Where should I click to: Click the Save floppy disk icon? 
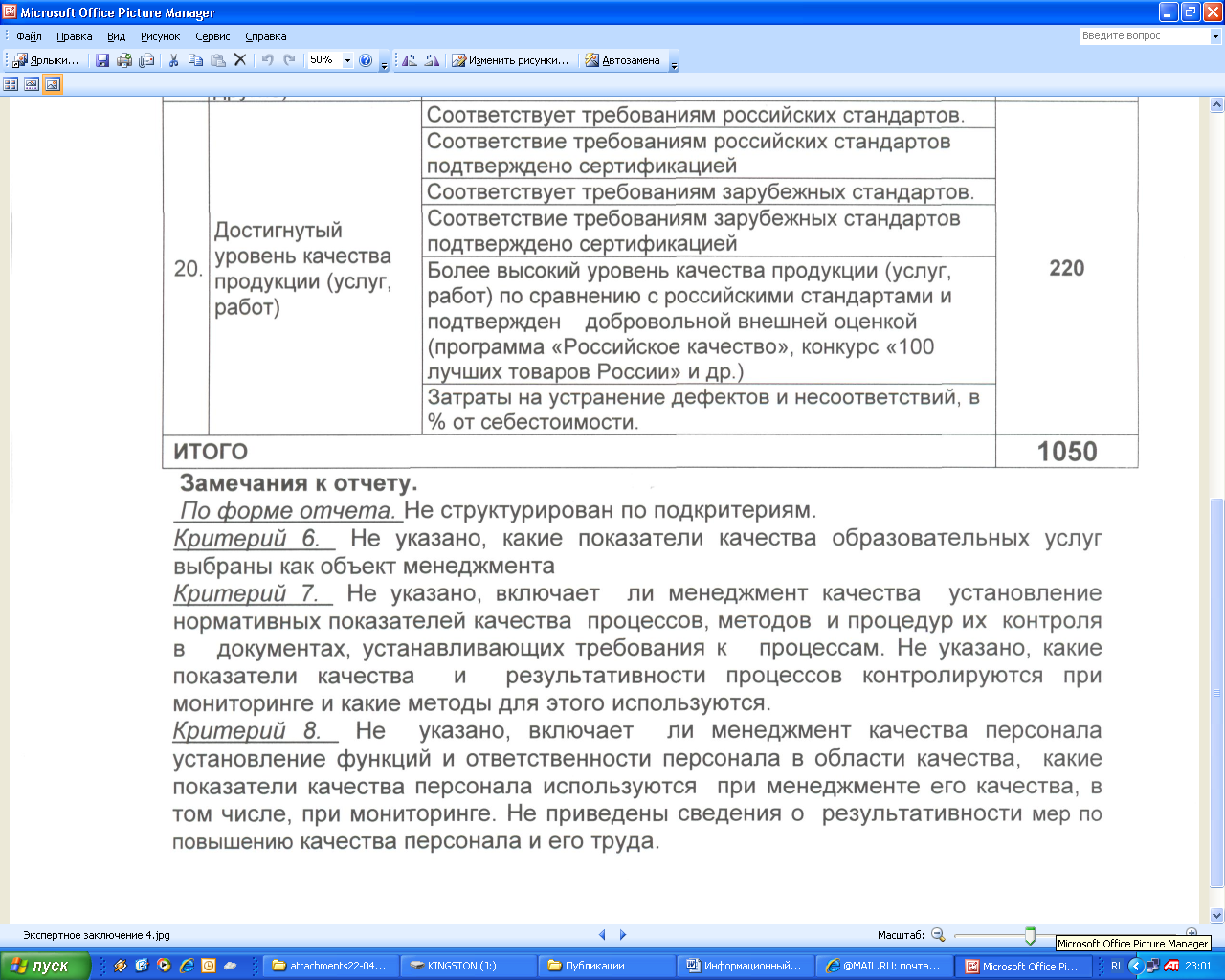tap(102, 60)
